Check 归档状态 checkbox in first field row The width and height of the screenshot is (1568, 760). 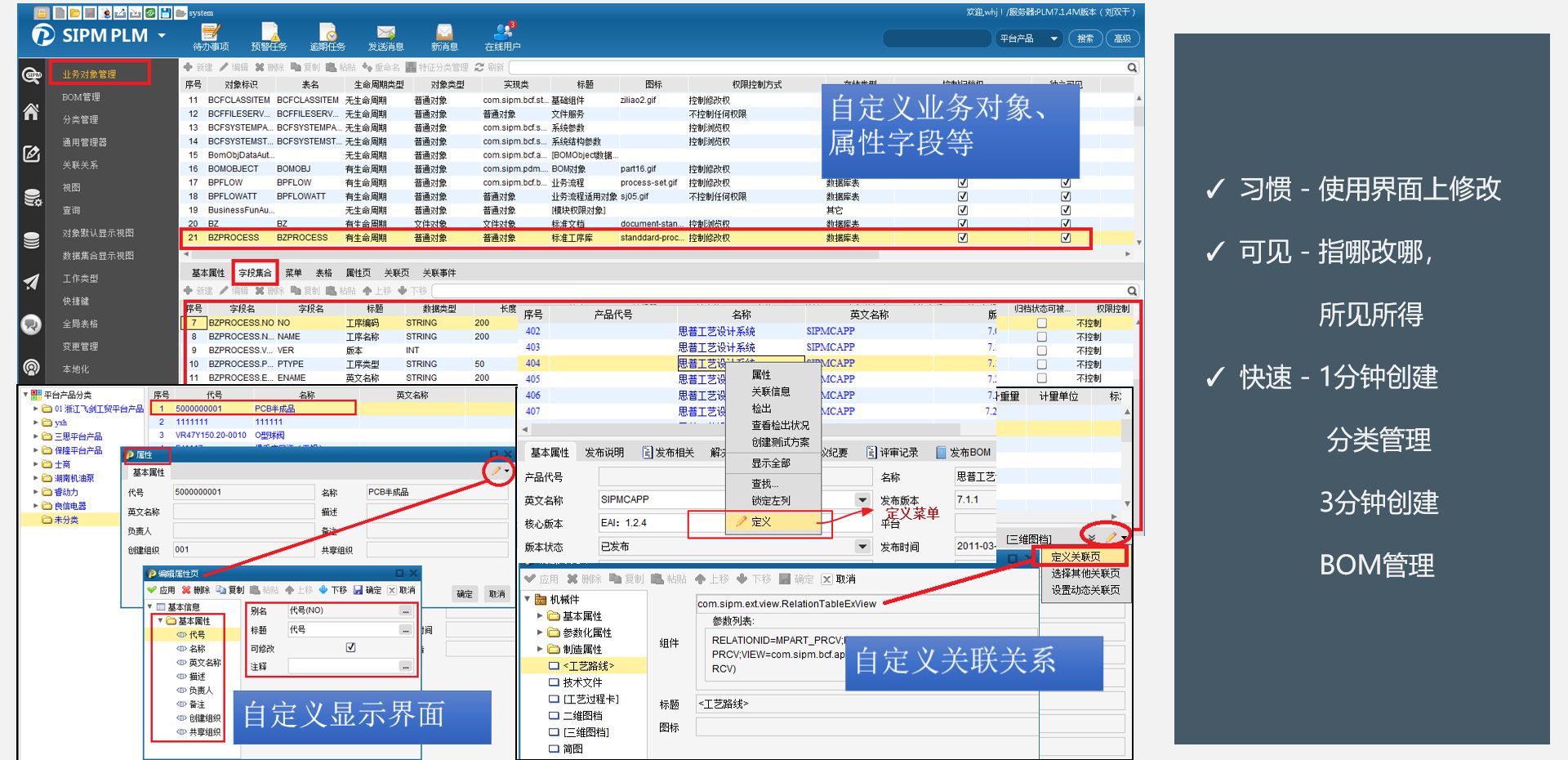tap(1041, 323)
